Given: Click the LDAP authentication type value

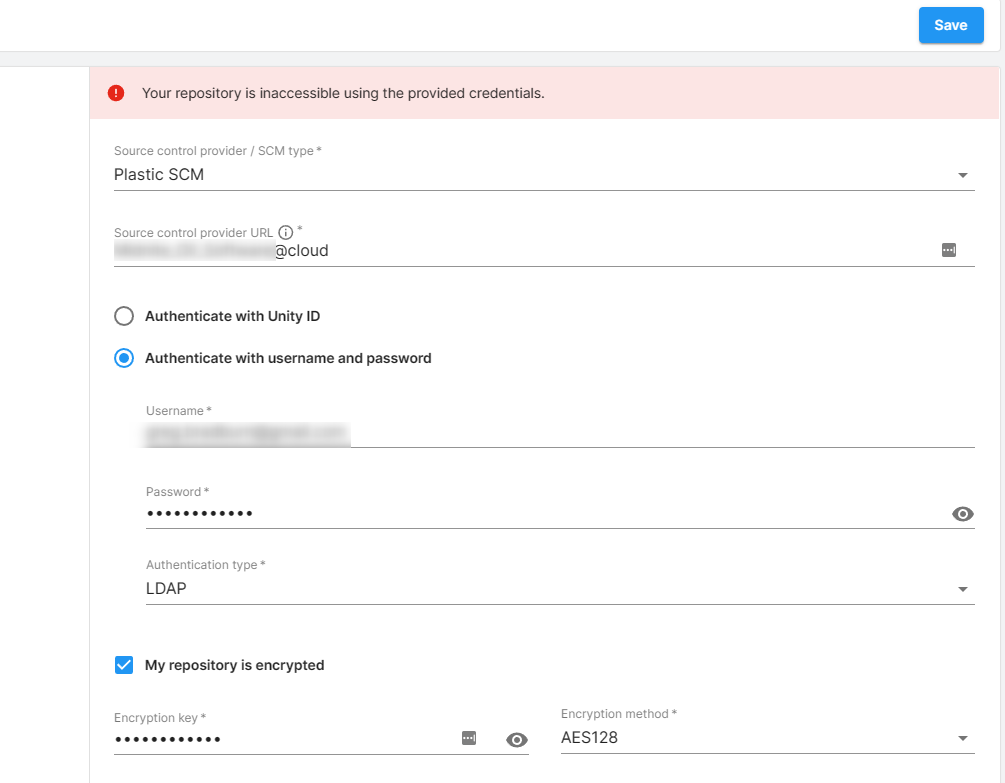Looking at the screenshot, I should click(x=166, y=588).
